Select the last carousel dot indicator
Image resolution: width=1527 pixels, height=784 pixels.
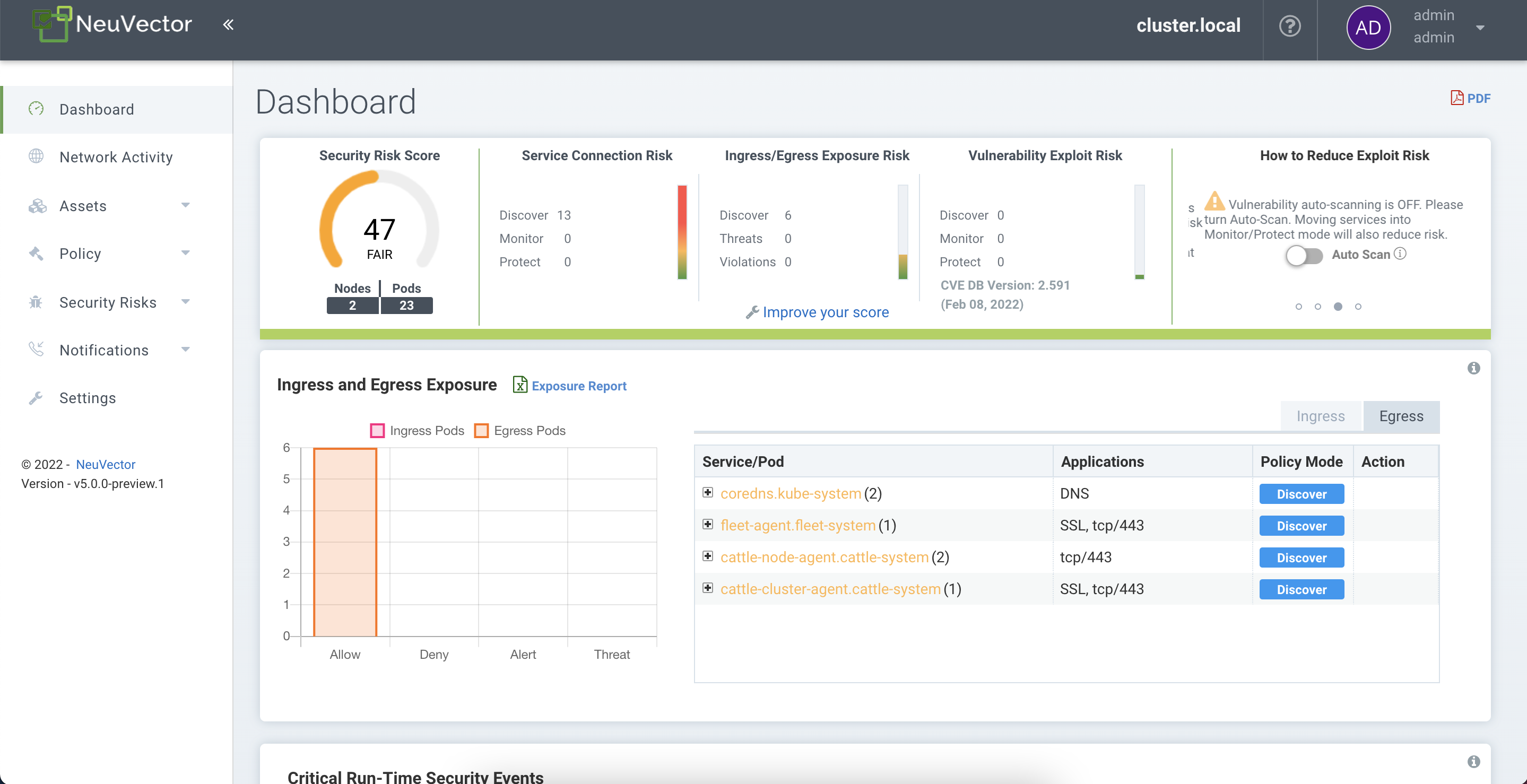pos(1358,307)
